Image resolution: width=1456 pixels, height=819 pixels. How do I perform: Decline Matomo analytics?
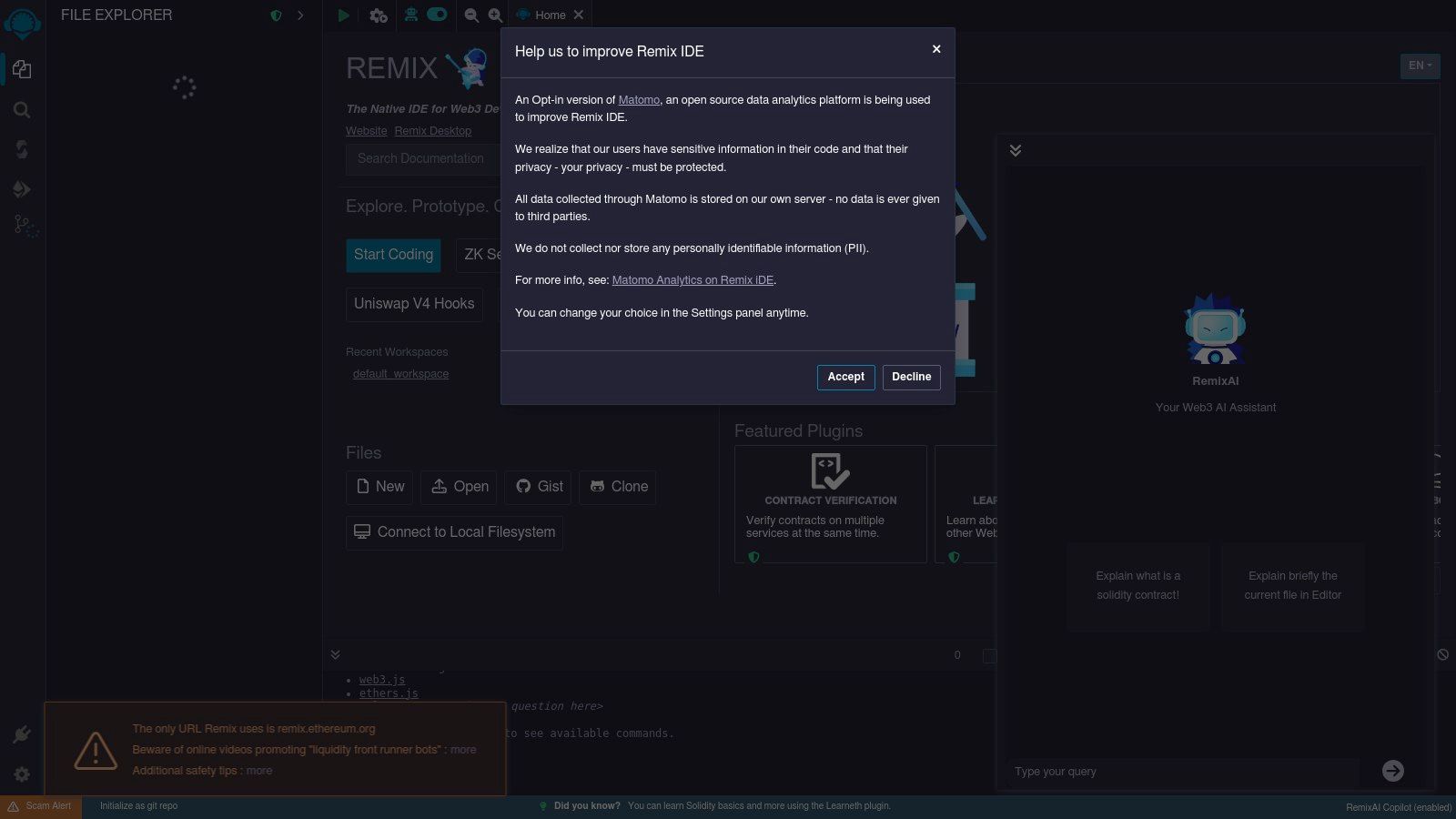point(911,377)
